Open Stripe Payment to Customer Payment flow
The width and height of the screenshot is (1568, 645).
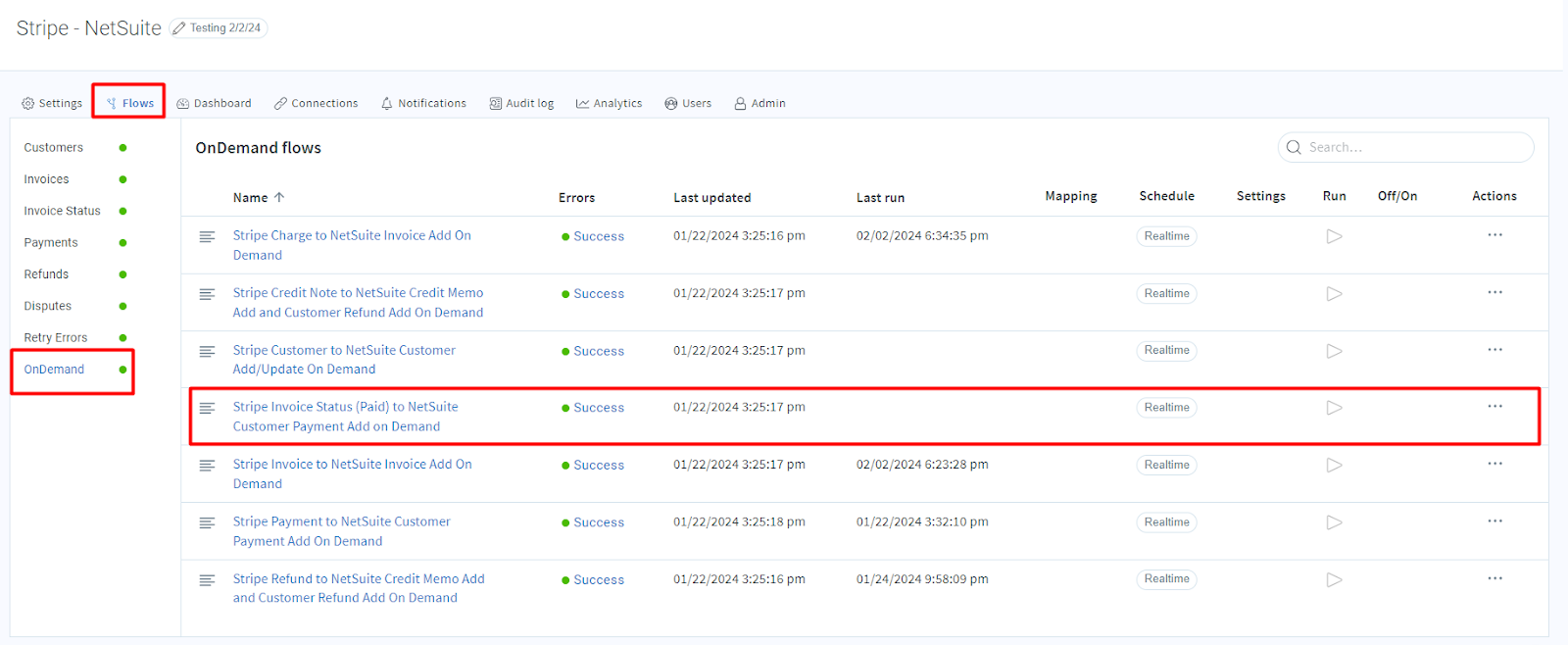(x=341, y=531)
